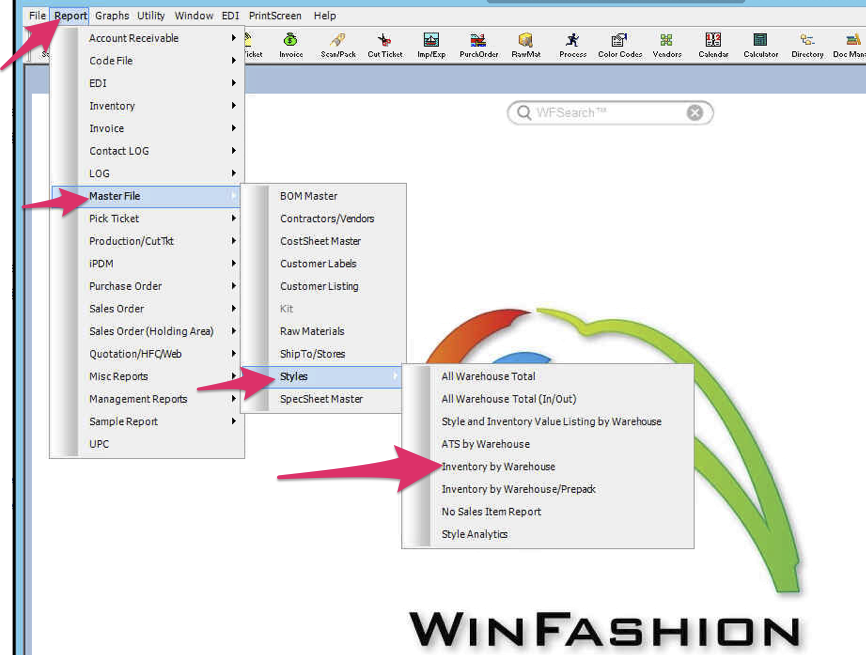Expand Misc Reports submenu

[x=147, y=377]
